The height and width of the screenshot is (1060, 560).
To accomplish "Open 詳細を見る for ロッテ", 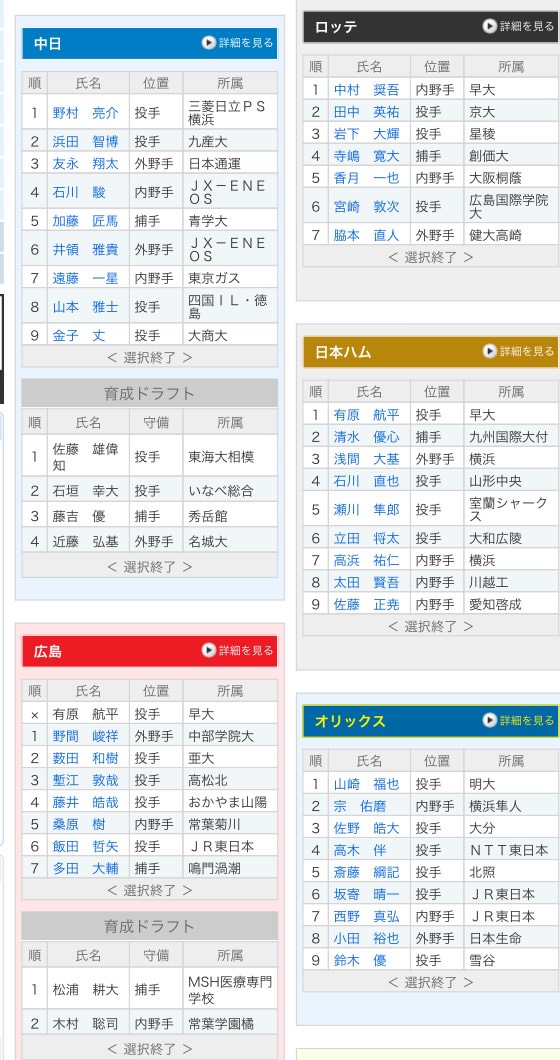I will [518, 26].
